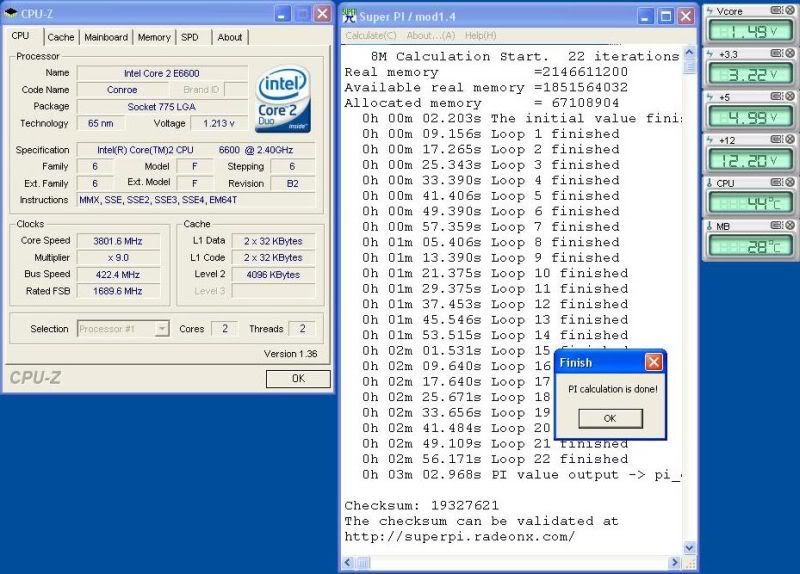
Task: Close the +5 voltage sensor gadget
Action: point(789,96)
